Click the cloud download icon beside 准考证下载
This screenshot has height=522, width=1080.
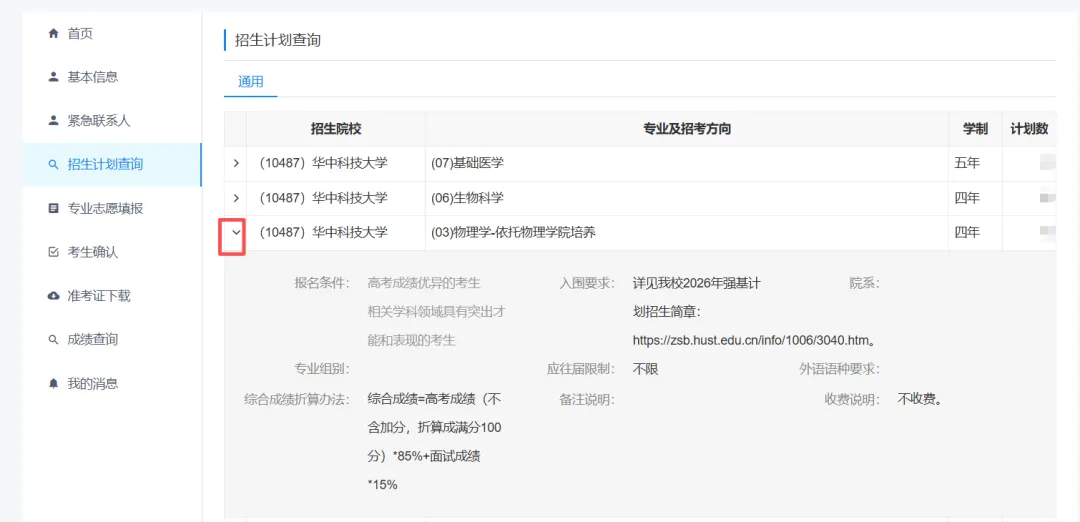53,296
